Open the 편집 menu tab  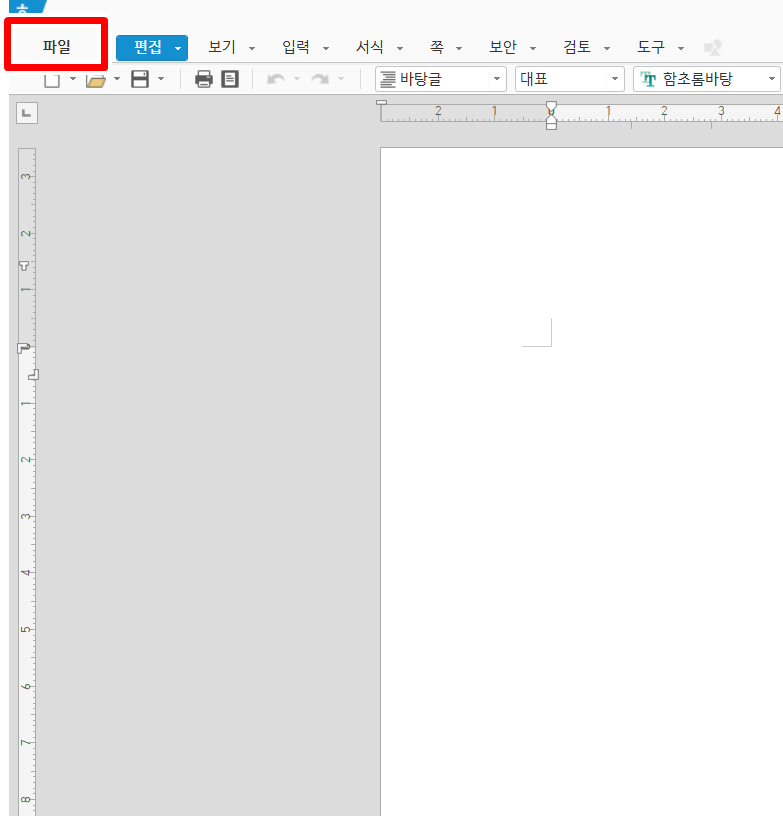[148, 47]
